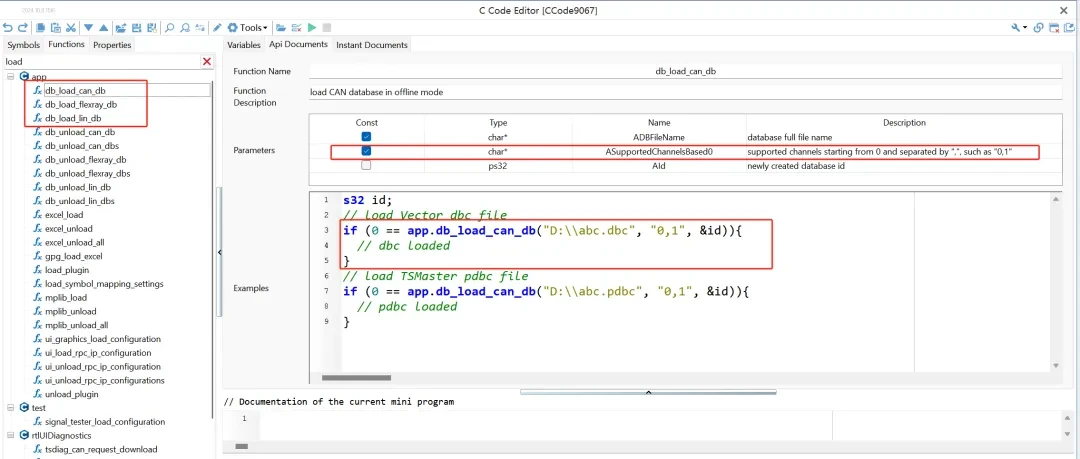Image resolution: width=1080 pixels, height=459 pixels.
Task: Click the Undo arrow in the toolbar
Action: [8, 28]
